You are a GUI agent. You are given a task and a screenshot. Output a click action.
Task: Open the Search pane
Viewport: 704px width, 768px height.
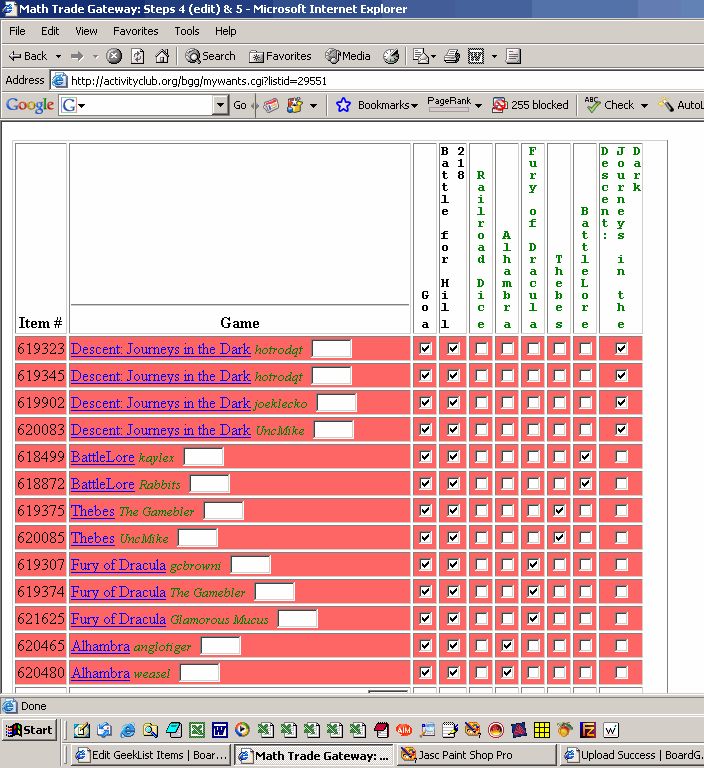point(211,56)
